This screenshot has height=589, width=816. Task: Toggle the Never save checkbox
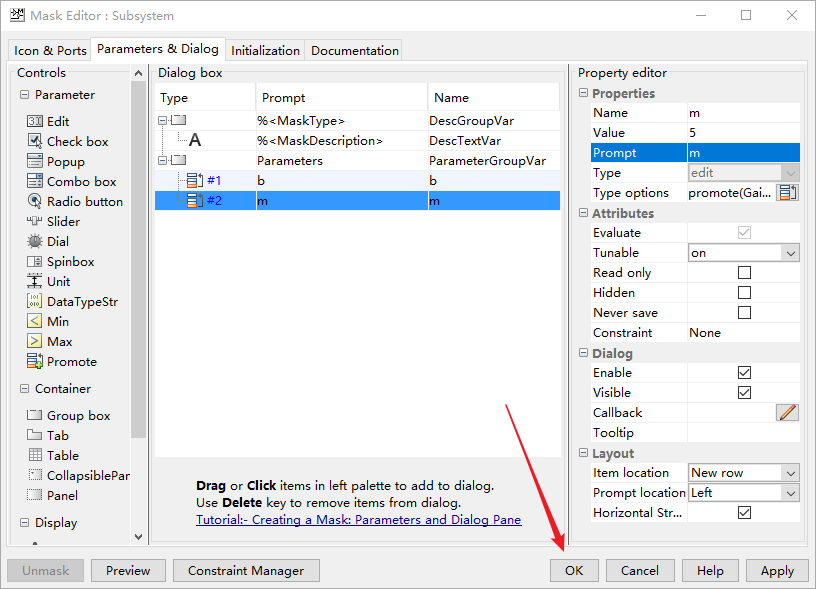[744, 313]
